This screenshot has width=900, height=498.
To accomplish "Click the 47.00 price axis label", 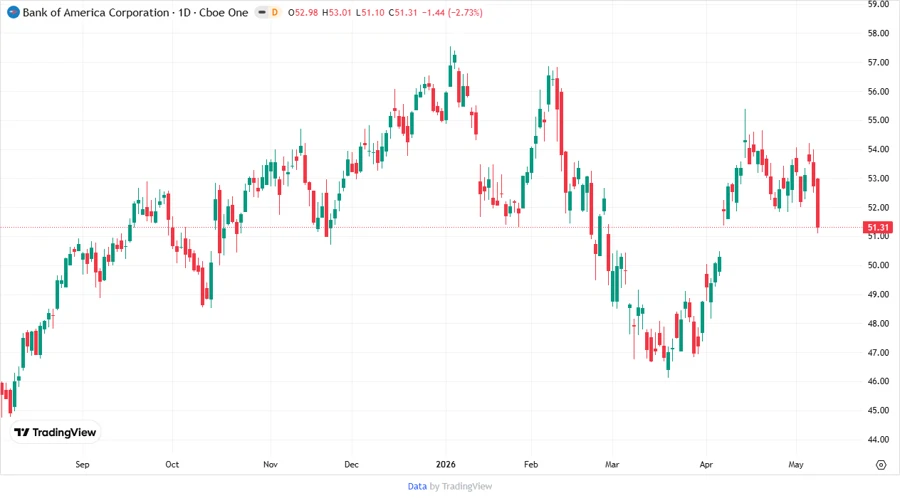I will [878, 352].
